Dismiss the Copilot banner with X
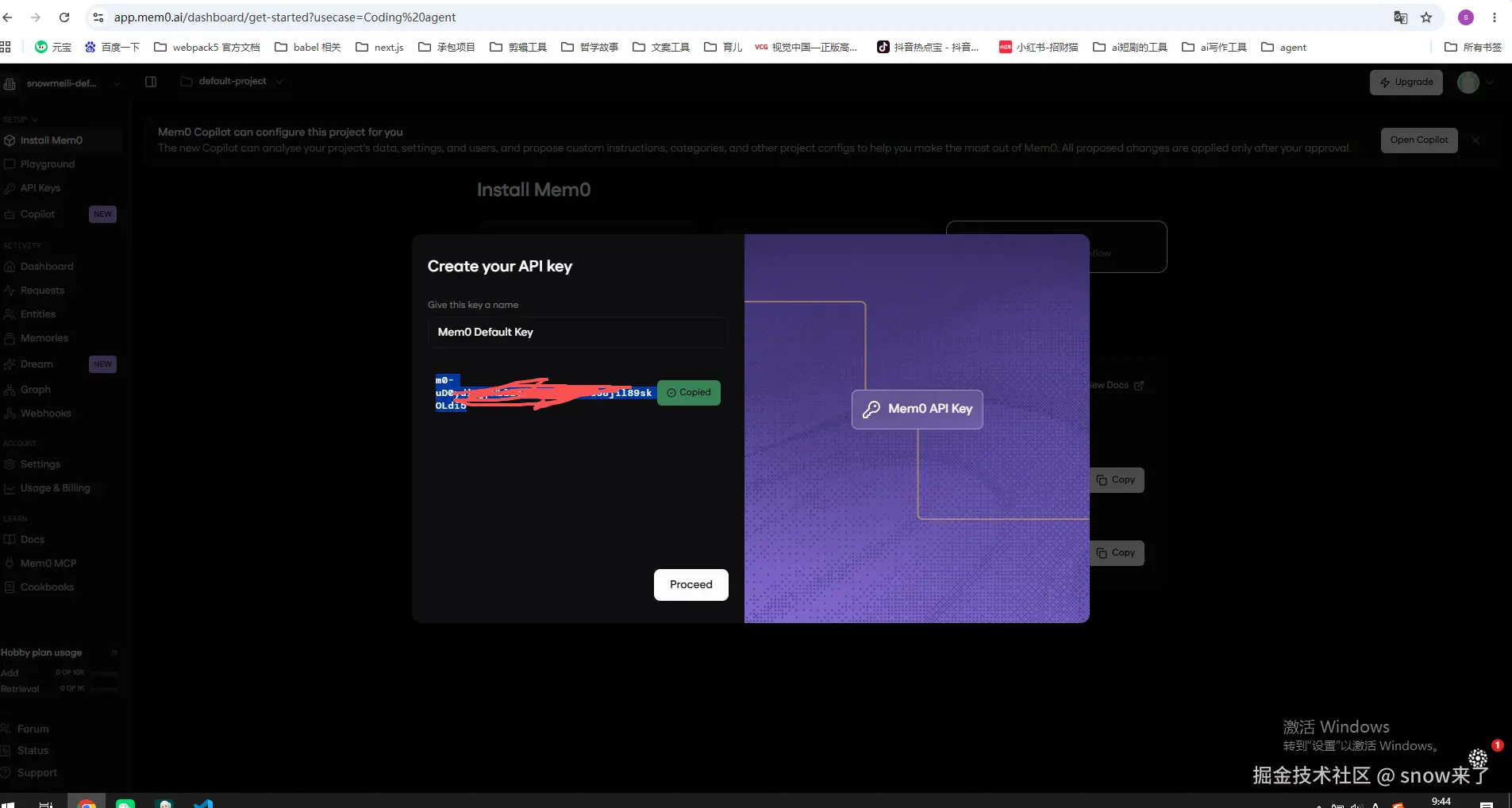1512x808 pixels. tap(1475, 140)
